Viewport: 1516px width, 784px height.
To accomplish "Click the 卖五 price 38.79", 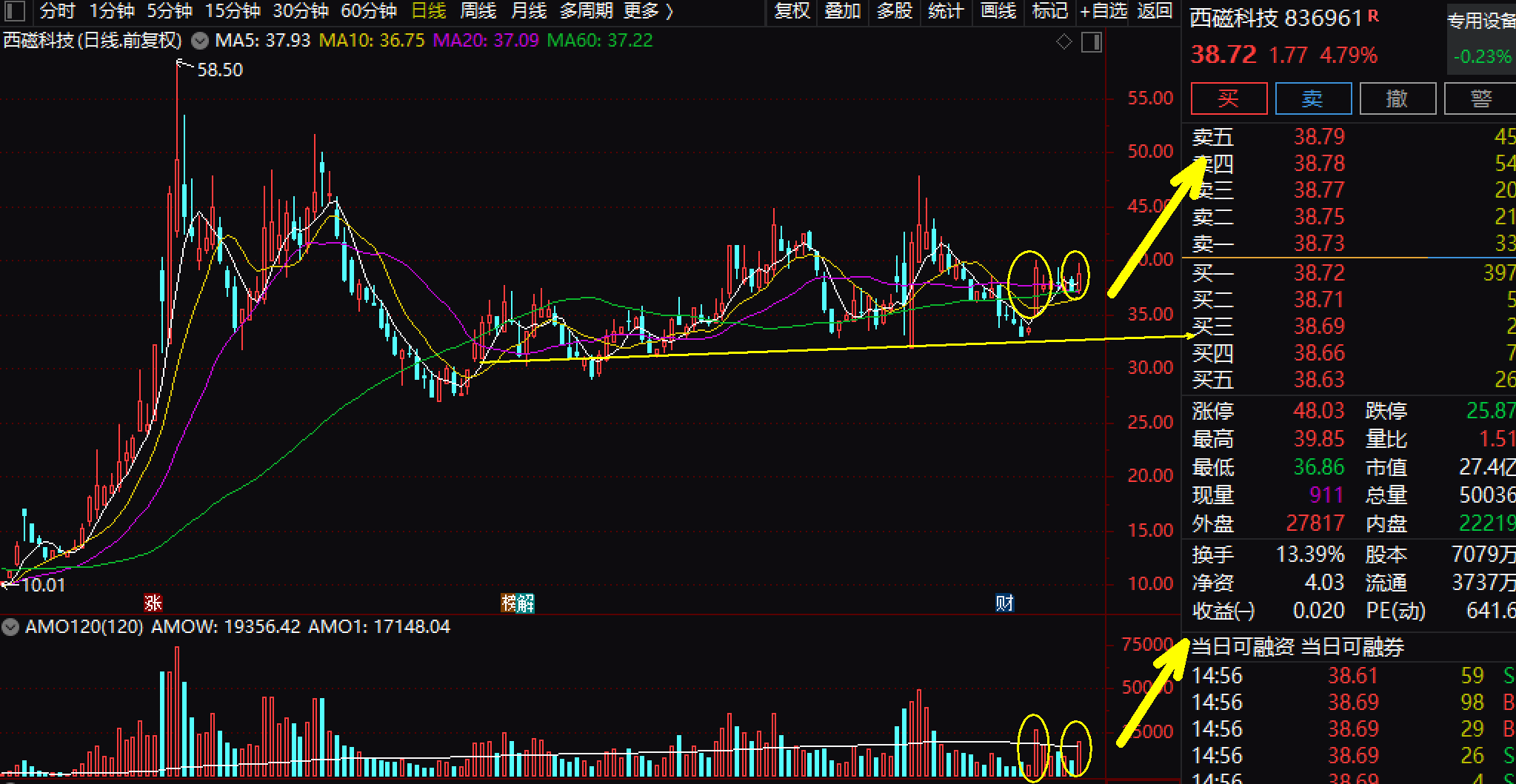I will pyautogui.click(x=1319, y=137).
